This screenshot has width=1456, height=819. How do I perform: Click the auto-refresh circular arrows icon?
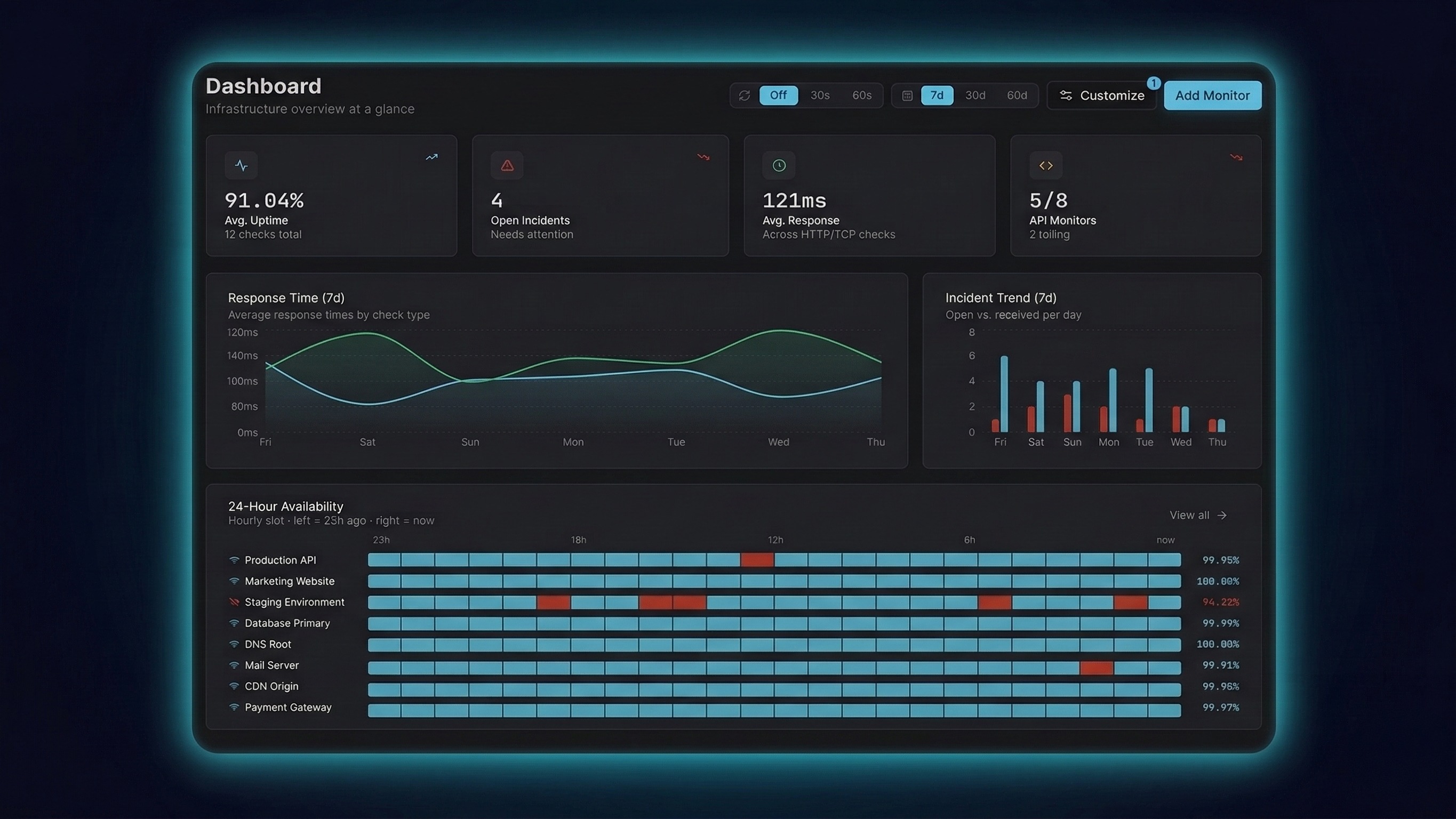745,95
